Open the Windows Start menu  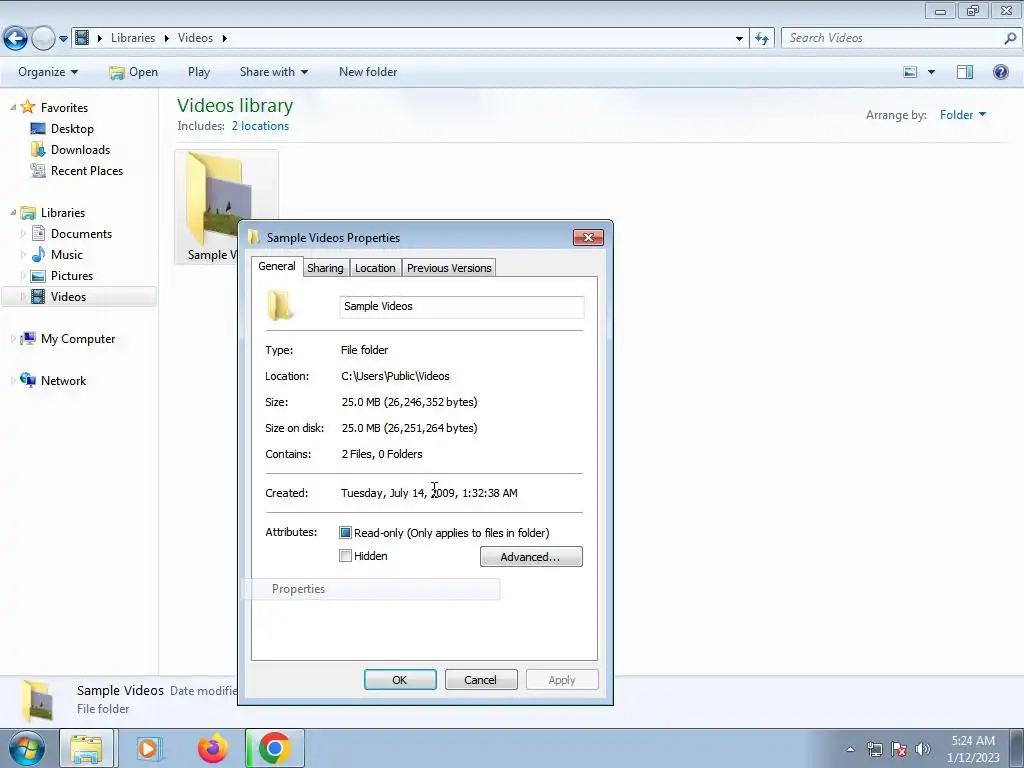27,748
